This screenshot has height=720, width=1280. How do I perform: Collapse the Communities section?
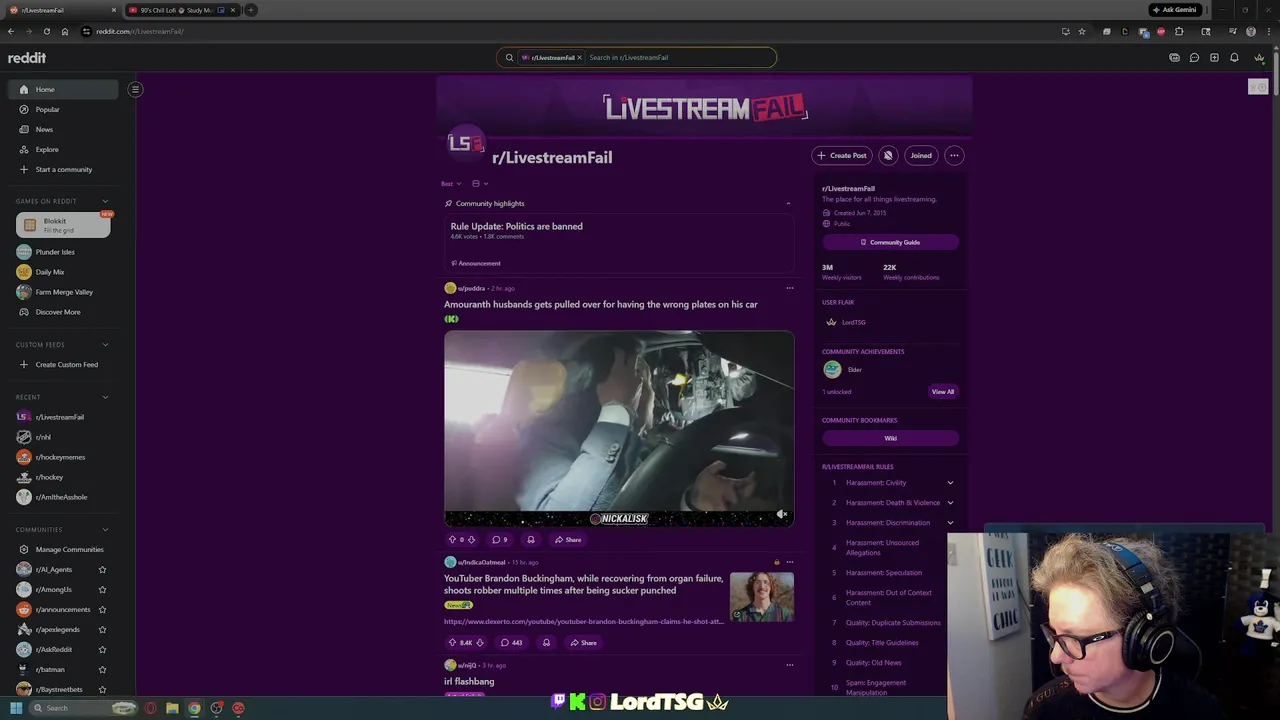coord(105,530)
